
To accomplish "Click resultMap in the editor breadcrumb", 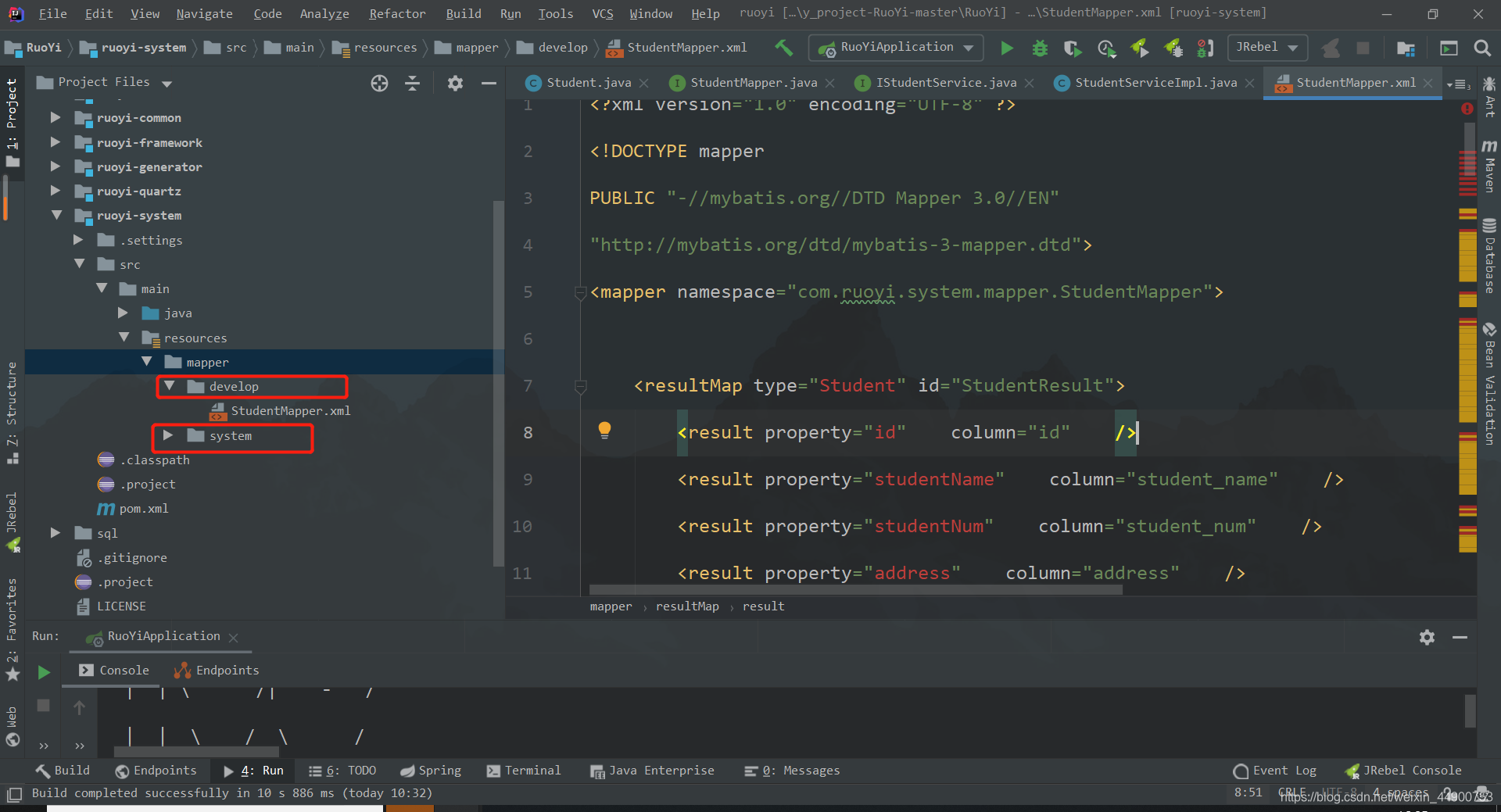I will (x=687, y=606).
